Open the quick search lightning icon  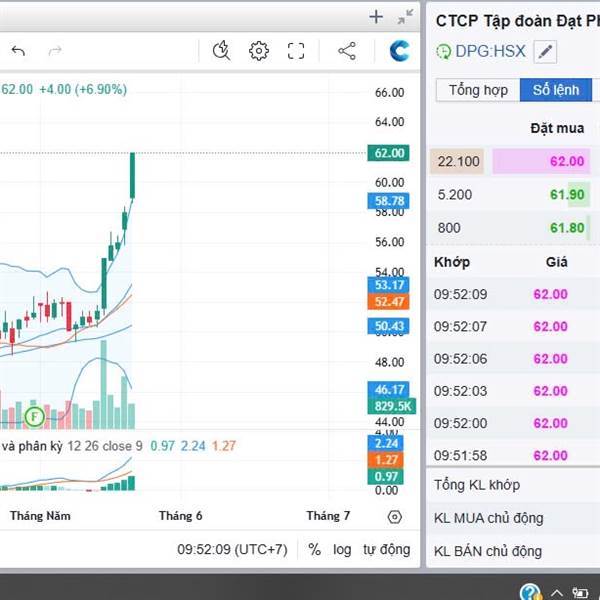pyautogui.click(x=221, y=51)
